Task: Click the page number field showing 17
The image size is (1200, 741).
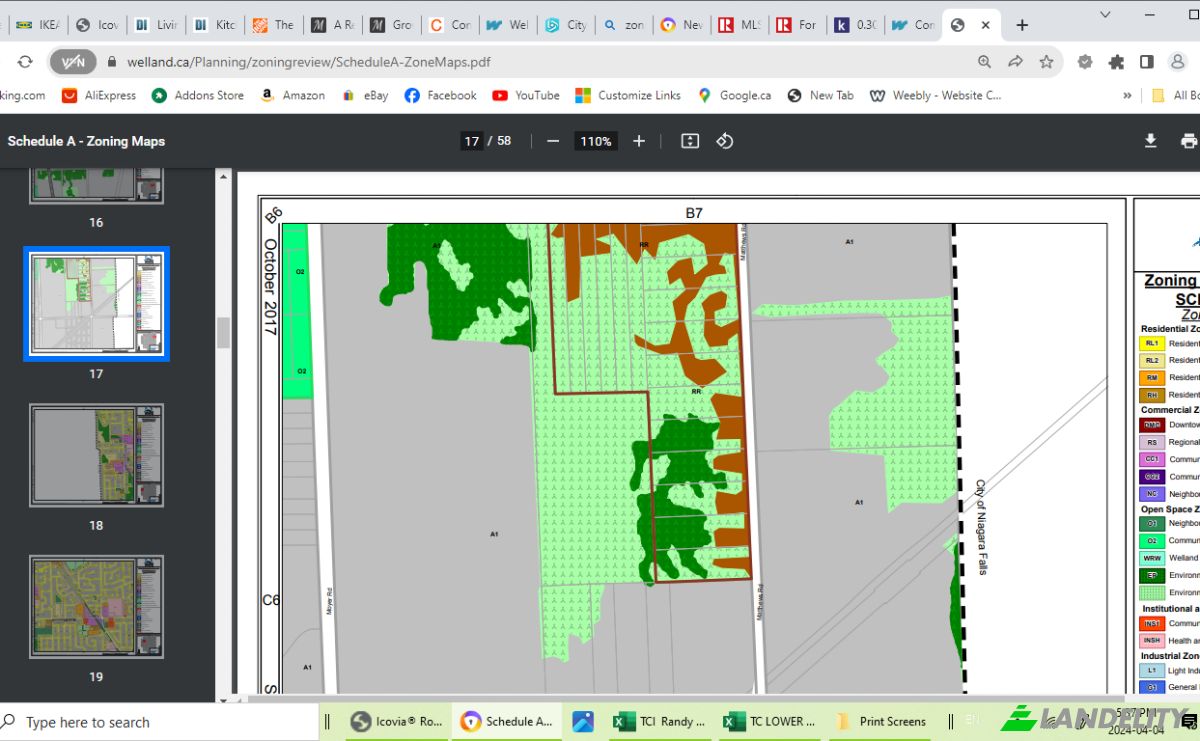Action: coord(472,141)
